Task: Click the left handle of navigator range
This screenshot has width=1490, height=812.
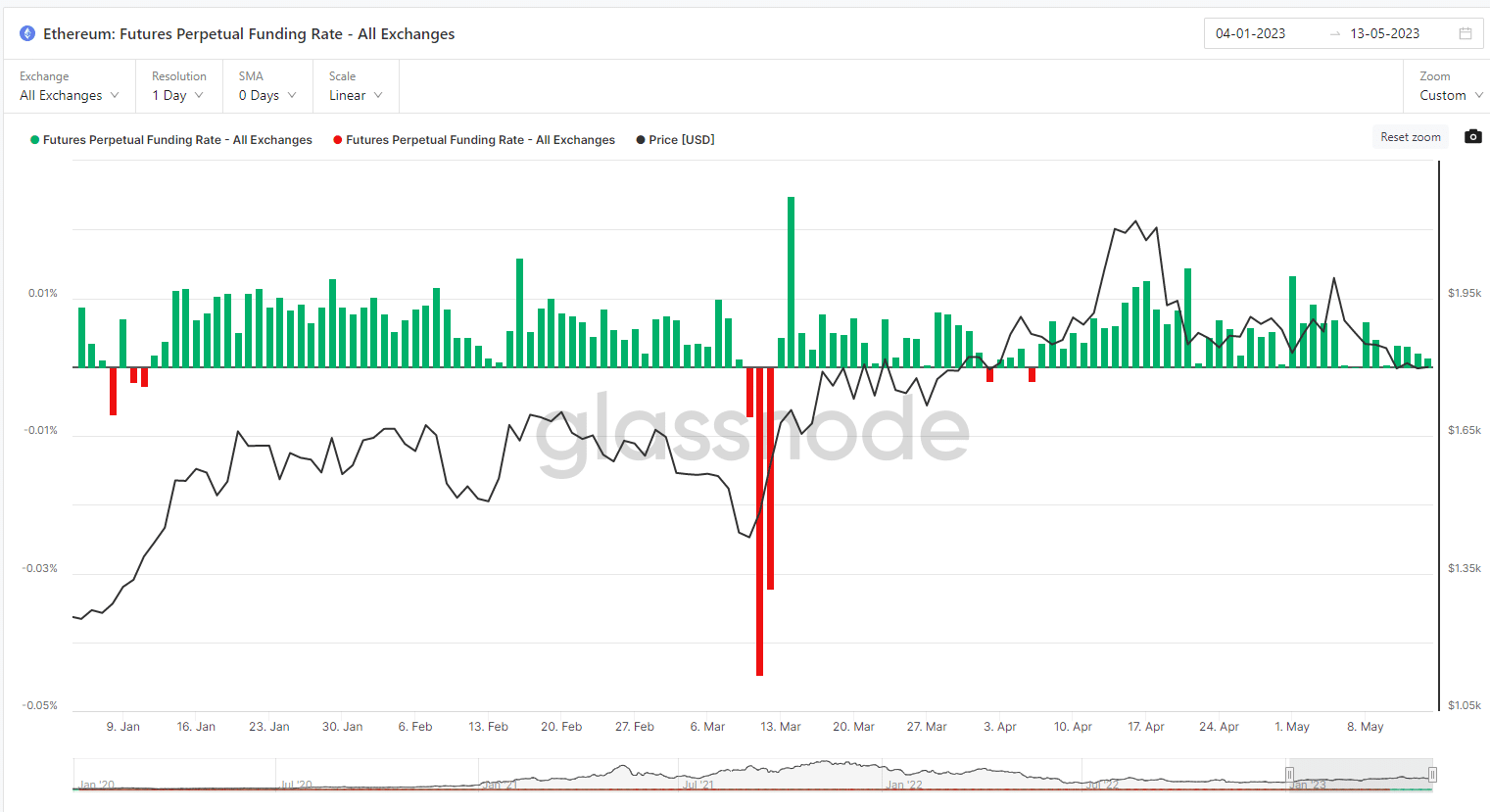Action: point(1289,775)
